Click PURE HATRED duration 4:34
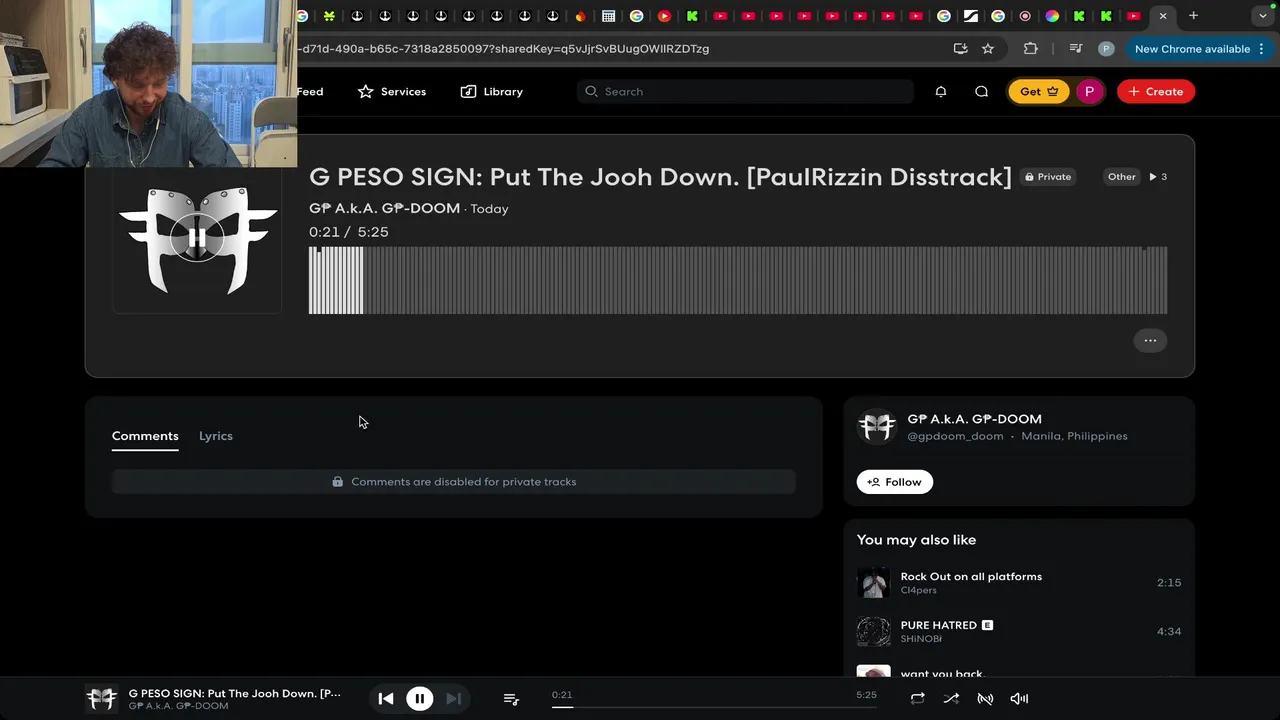Screen dimensions: 1280x720 1169,632
